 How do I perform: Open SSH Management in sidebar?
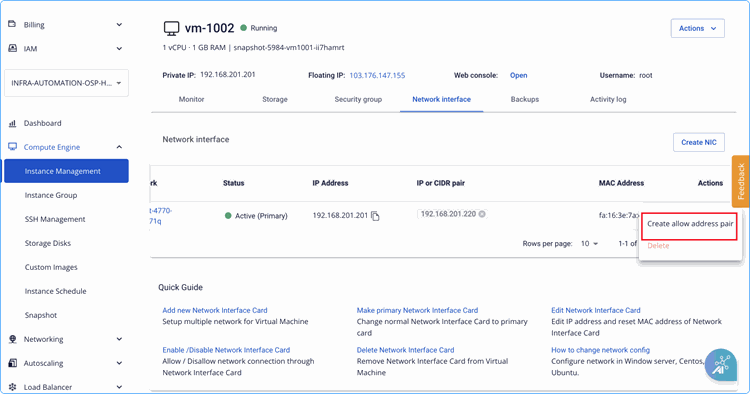55,219
